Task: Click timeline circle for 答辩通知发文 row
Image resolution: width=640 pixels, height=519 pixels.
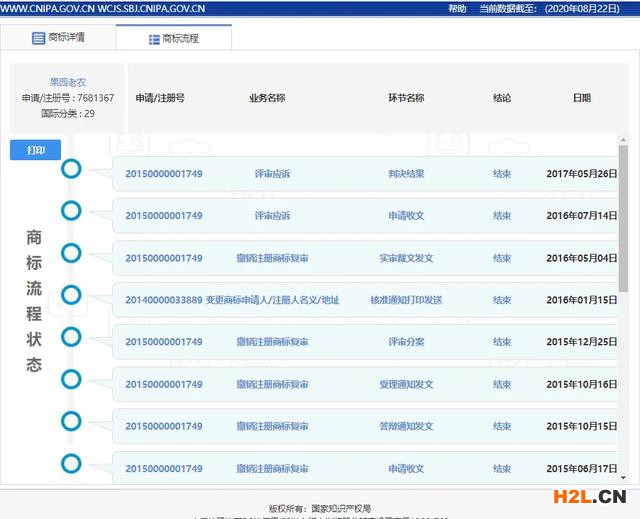Action: (71, 421)
